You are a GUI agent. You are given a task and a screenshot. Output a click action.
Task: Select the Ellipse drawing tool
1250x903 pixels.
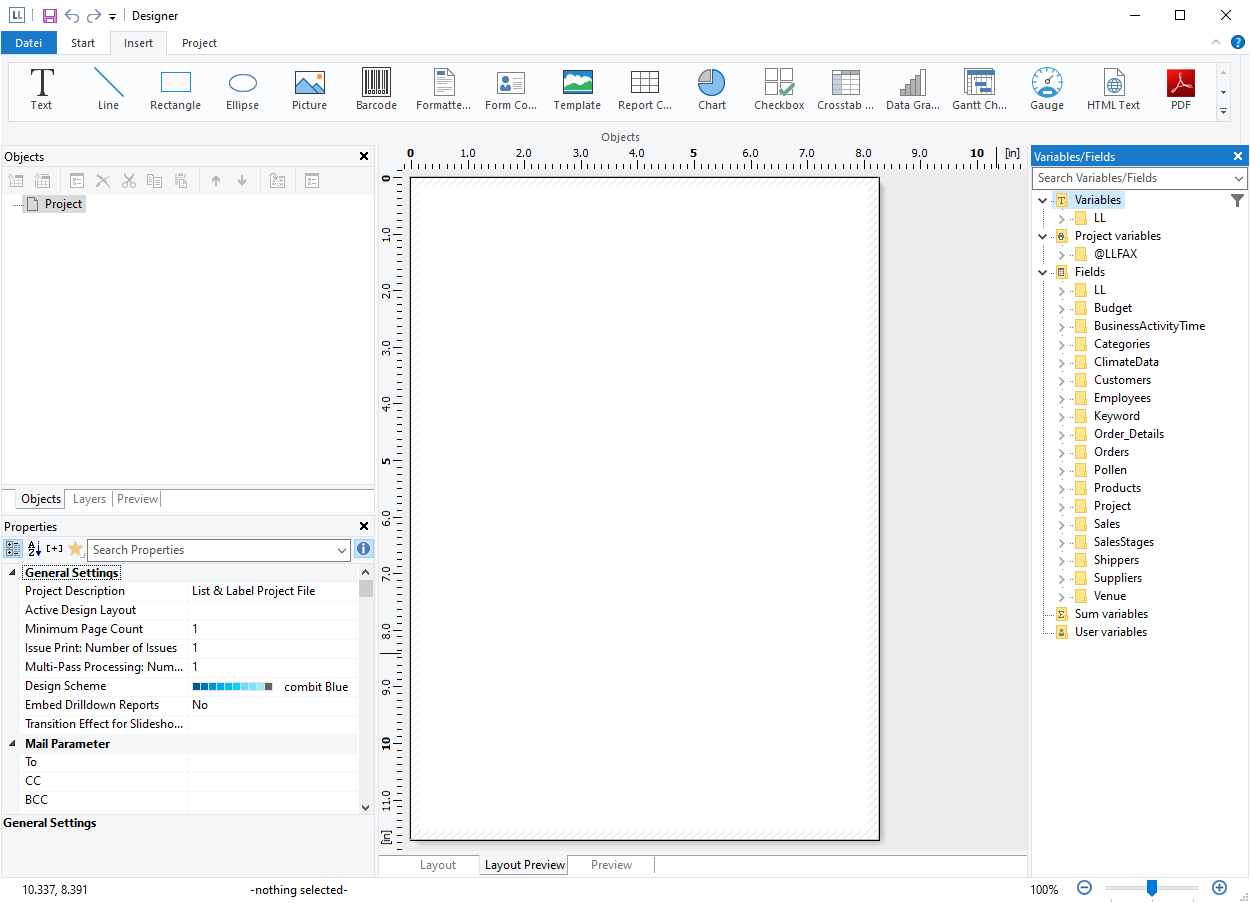pyautogui.click(x=242, y=89)
